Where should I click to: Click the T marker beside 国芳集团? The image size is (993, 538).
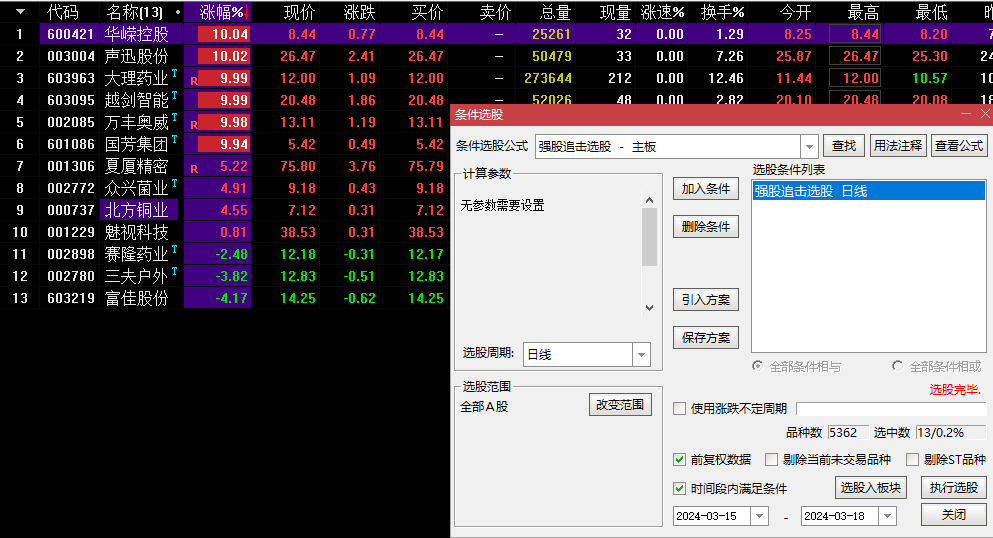[174, 139]
